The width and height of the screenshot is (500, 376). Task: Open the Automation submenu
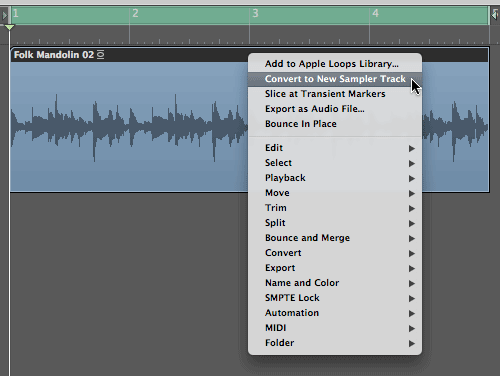[335, 313]
